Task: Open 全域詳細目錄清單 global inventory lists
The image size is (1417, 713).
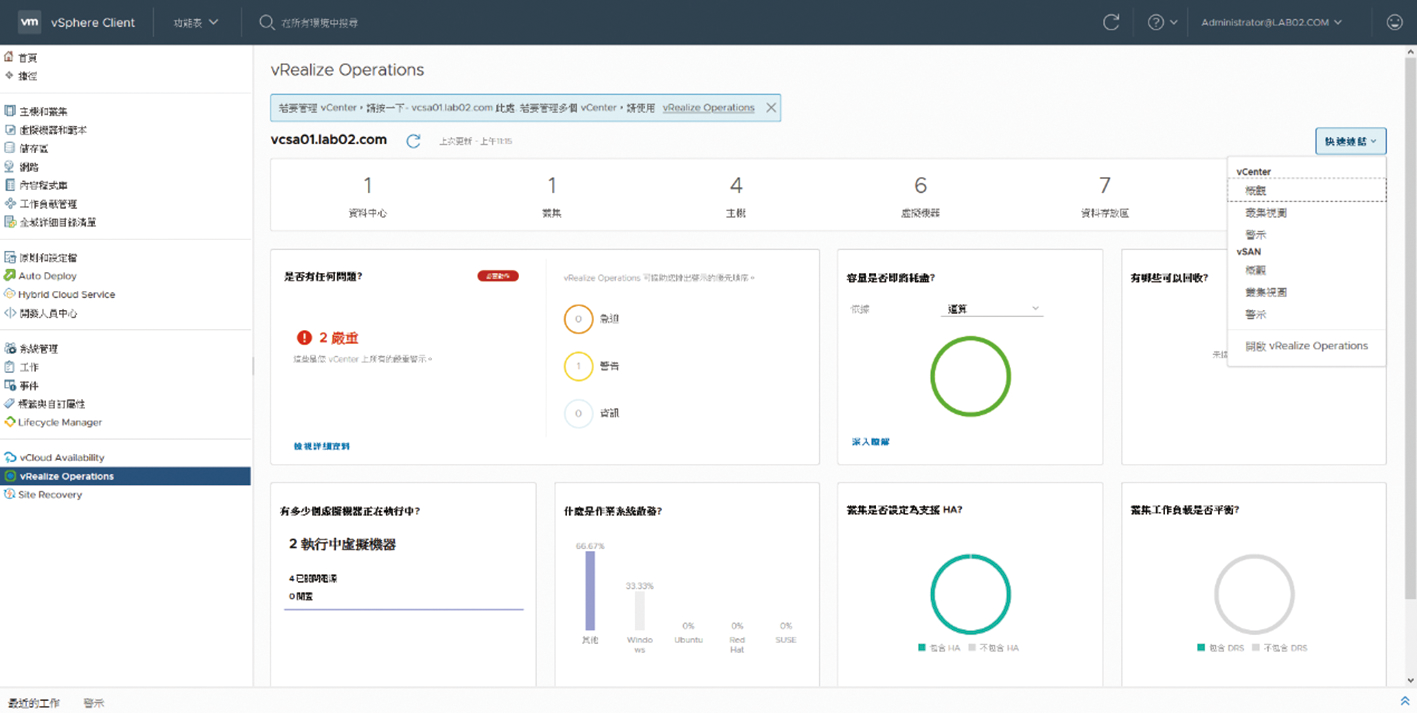Action: pos(50,223)
